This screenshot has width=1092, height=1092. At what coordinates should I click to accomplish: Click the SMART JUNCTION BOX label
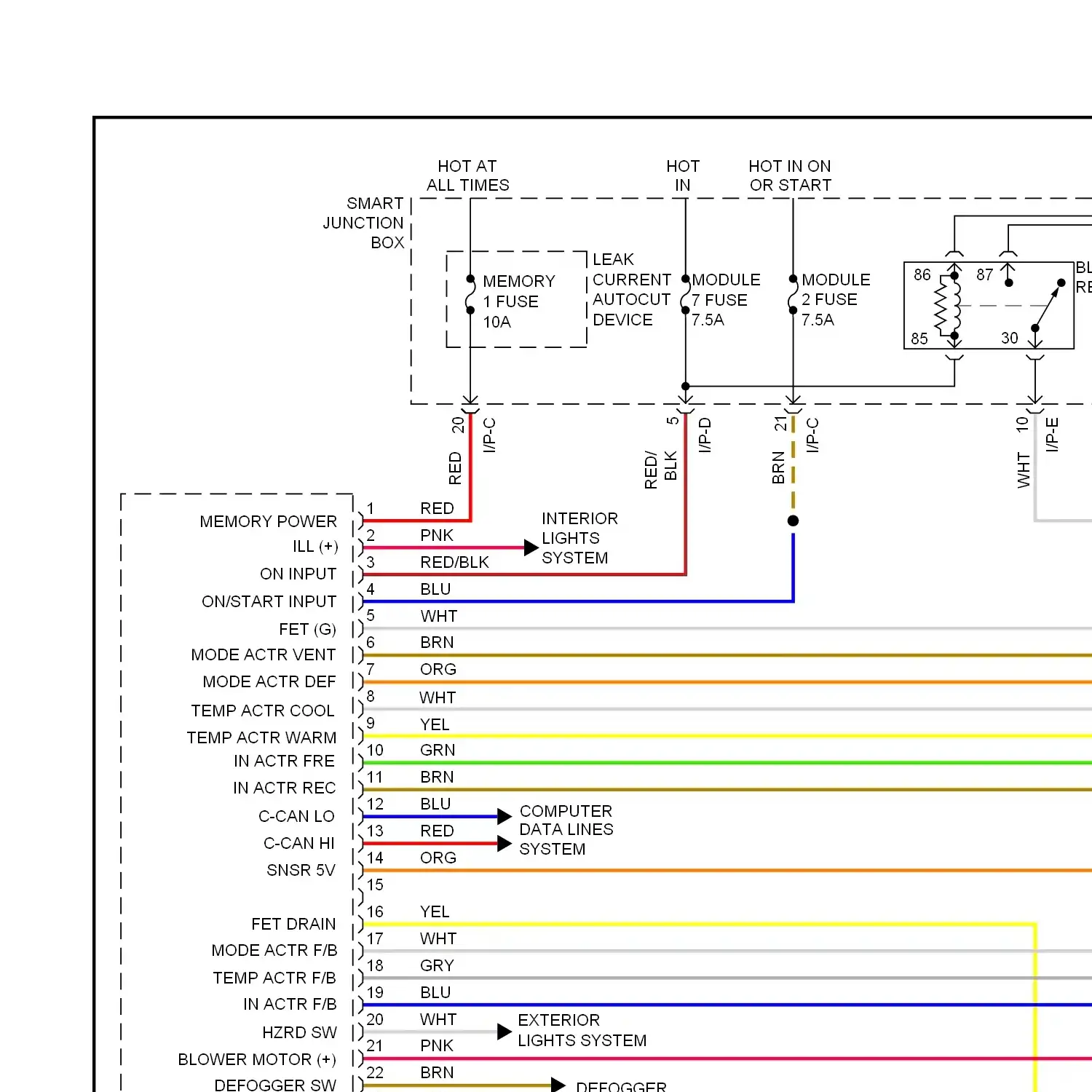coord(363,223)
